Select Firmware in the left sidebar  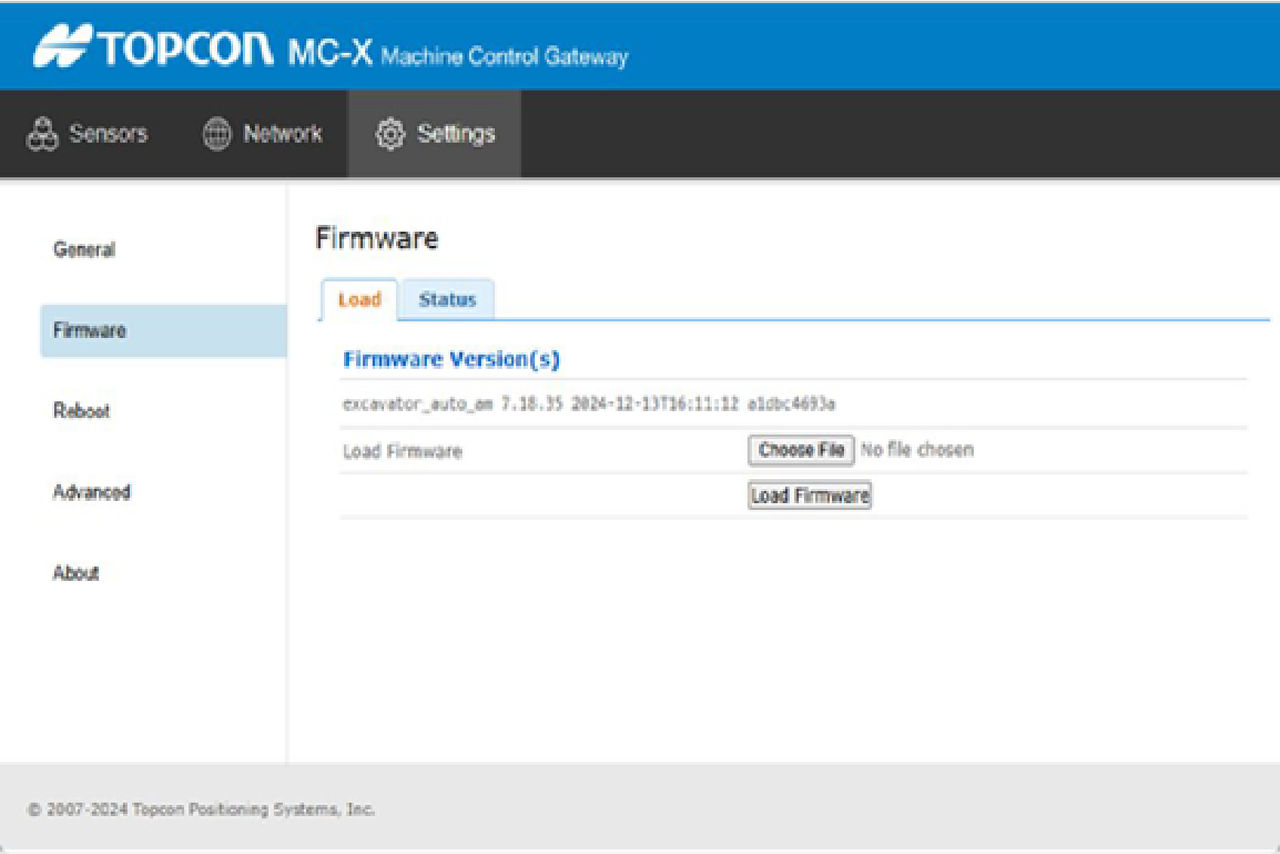(x=90, y=331)
